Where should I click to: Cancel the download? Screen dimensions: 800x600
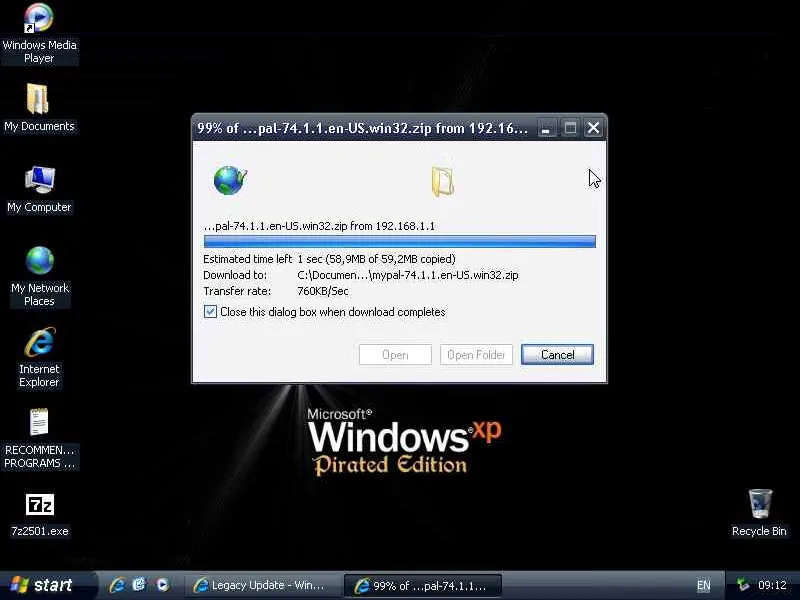pyautogui.click(x=557, y=355)
